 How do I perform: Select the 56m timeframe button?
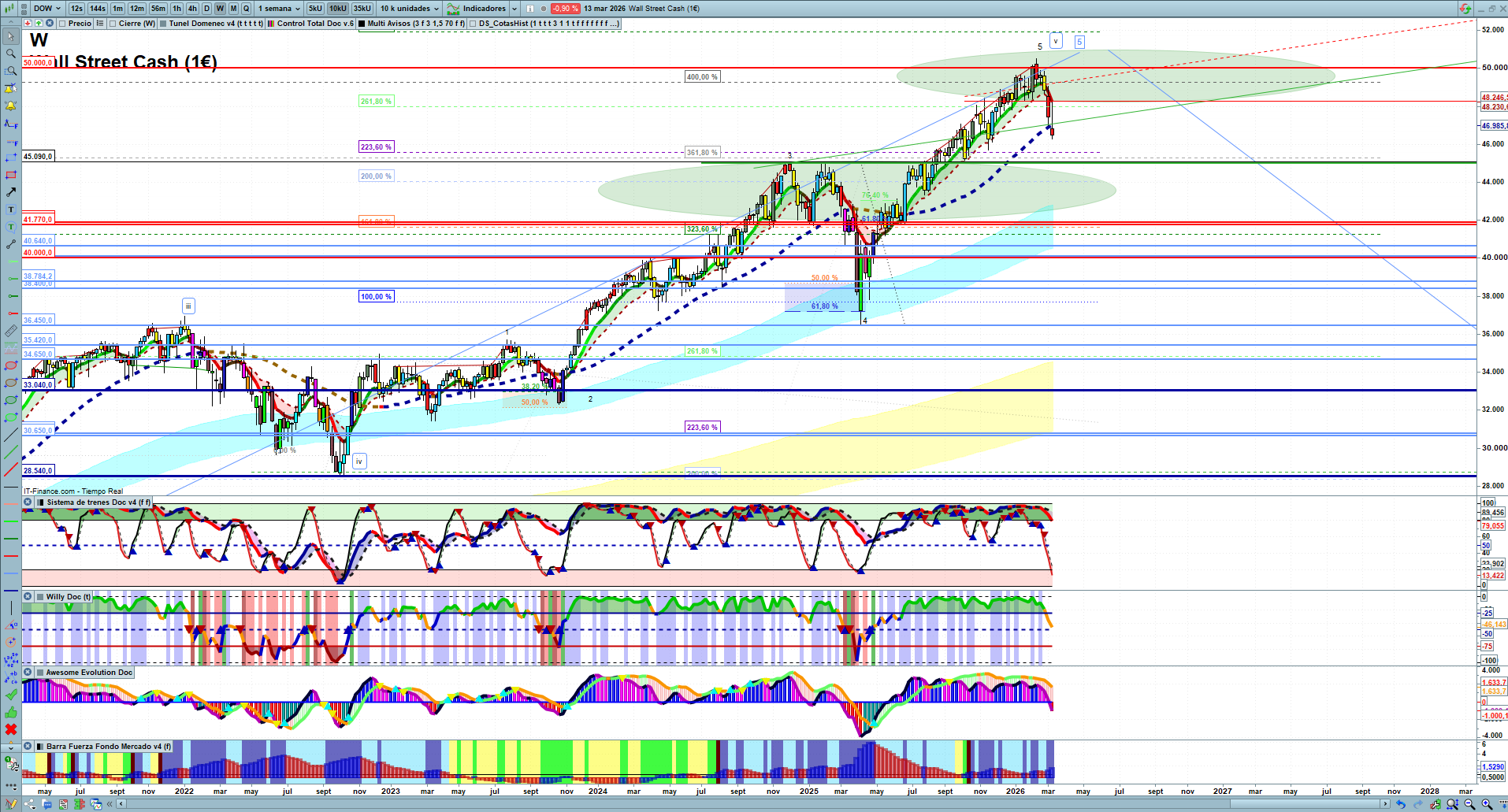click(158, 9)
